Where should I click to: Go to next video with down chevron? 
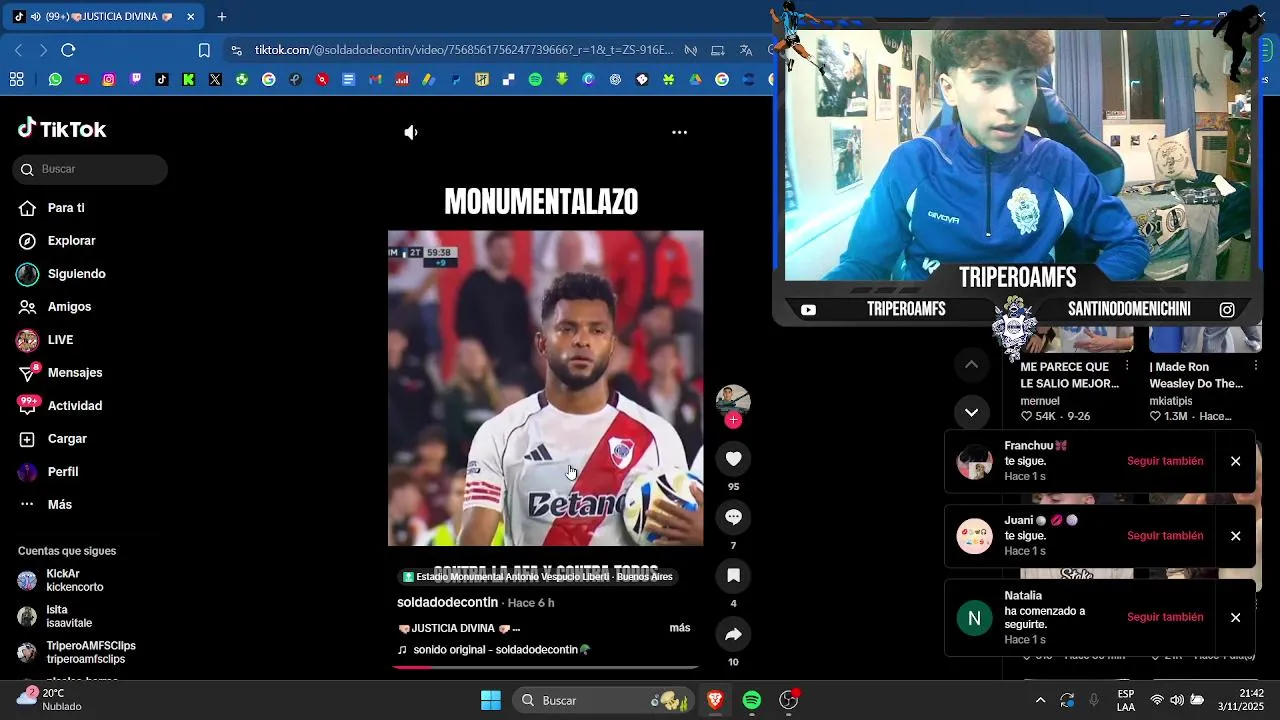click(x=971, y=412)
